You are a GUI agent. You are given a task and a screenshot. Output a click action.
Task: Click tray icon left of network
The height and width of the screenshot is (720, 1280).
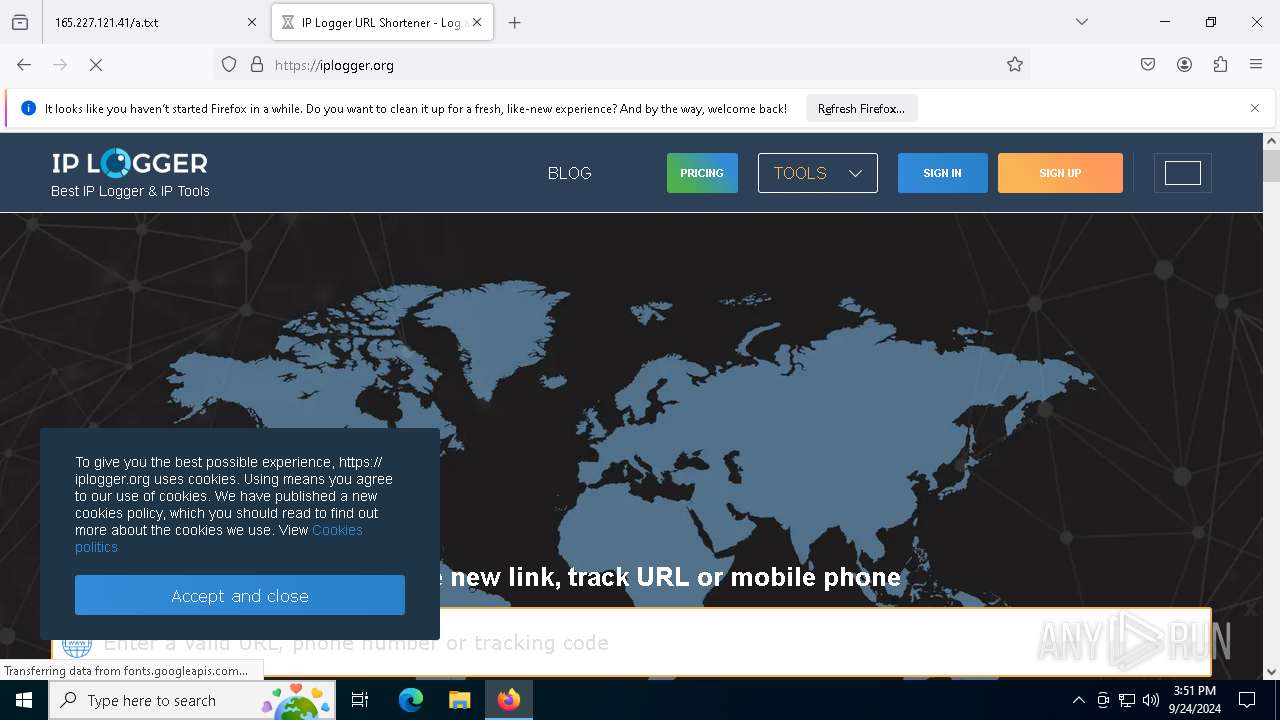click(x=1103, y=700)
